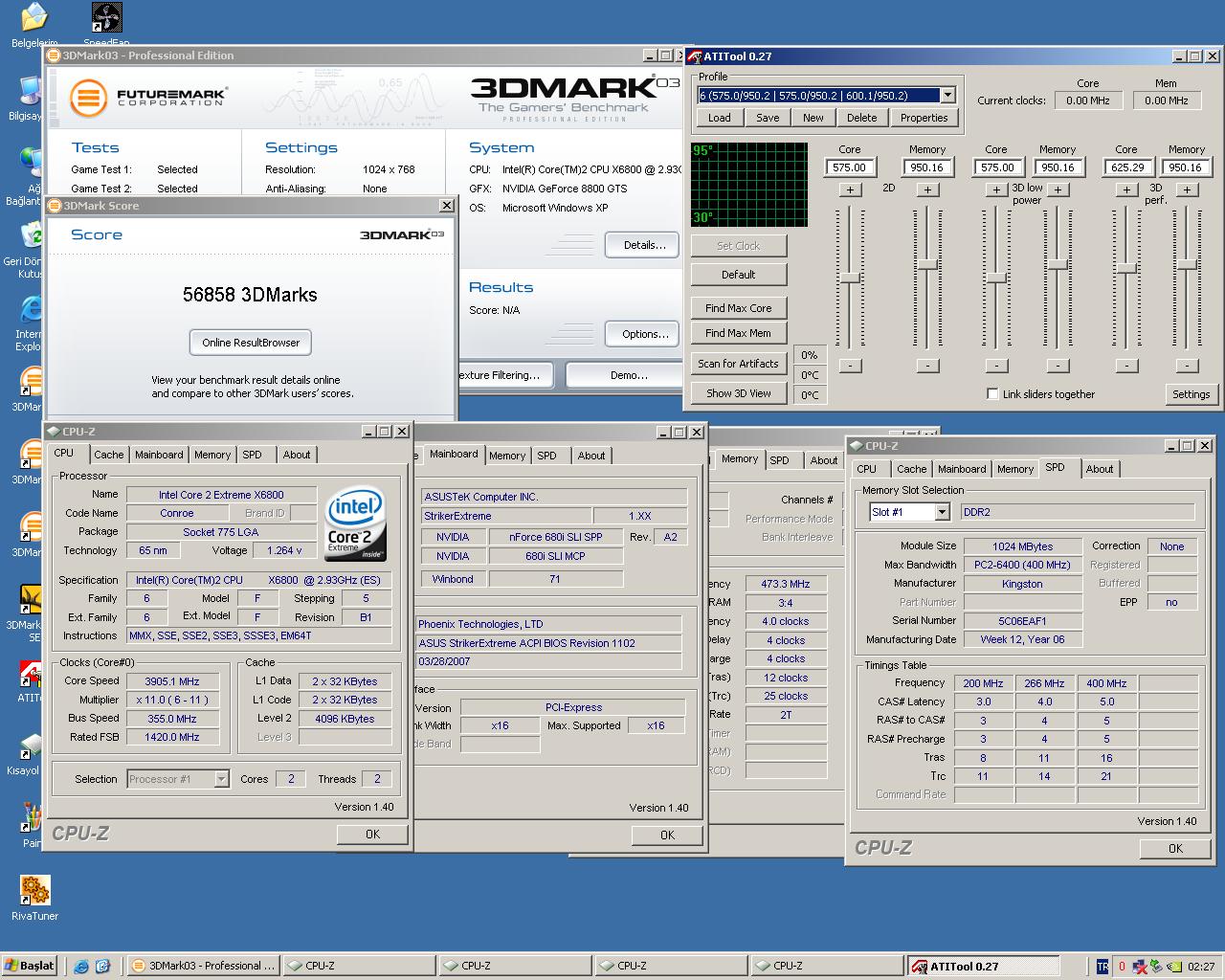Decrease the 2D Core clock with minus

pos(850,365)
